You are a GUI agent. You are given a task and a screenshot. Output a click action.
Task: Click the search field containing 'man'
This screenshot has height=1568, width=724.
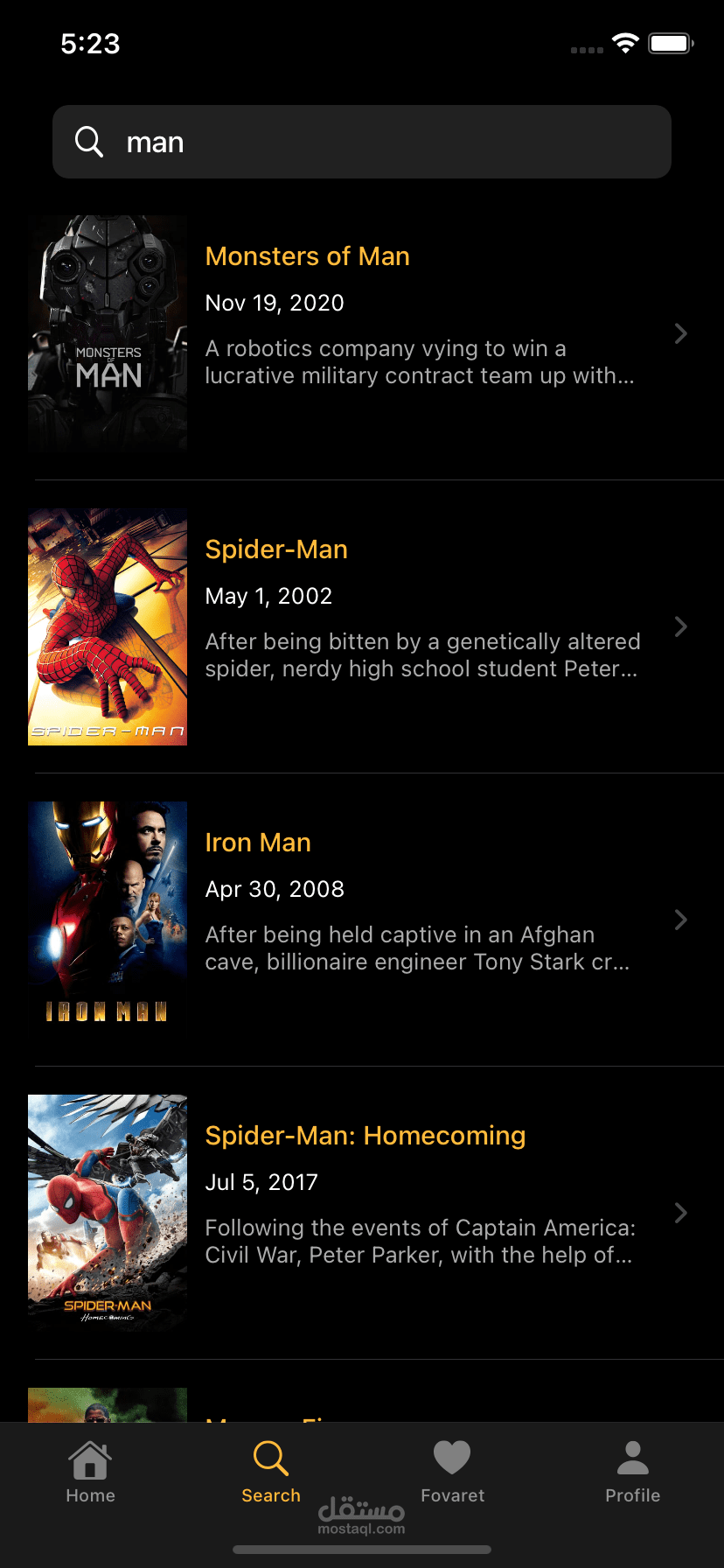coord(362,142)
